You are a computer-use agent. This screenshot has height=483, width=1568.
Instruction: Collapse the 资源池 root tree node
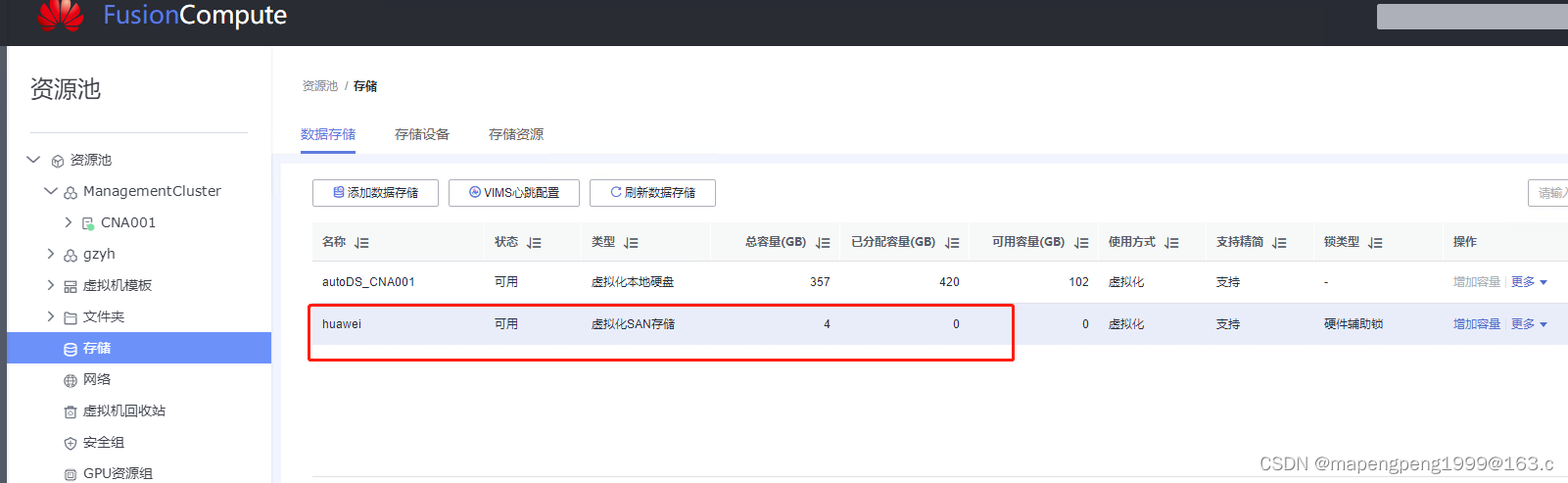pyautogui.click(x=33, y=160)
